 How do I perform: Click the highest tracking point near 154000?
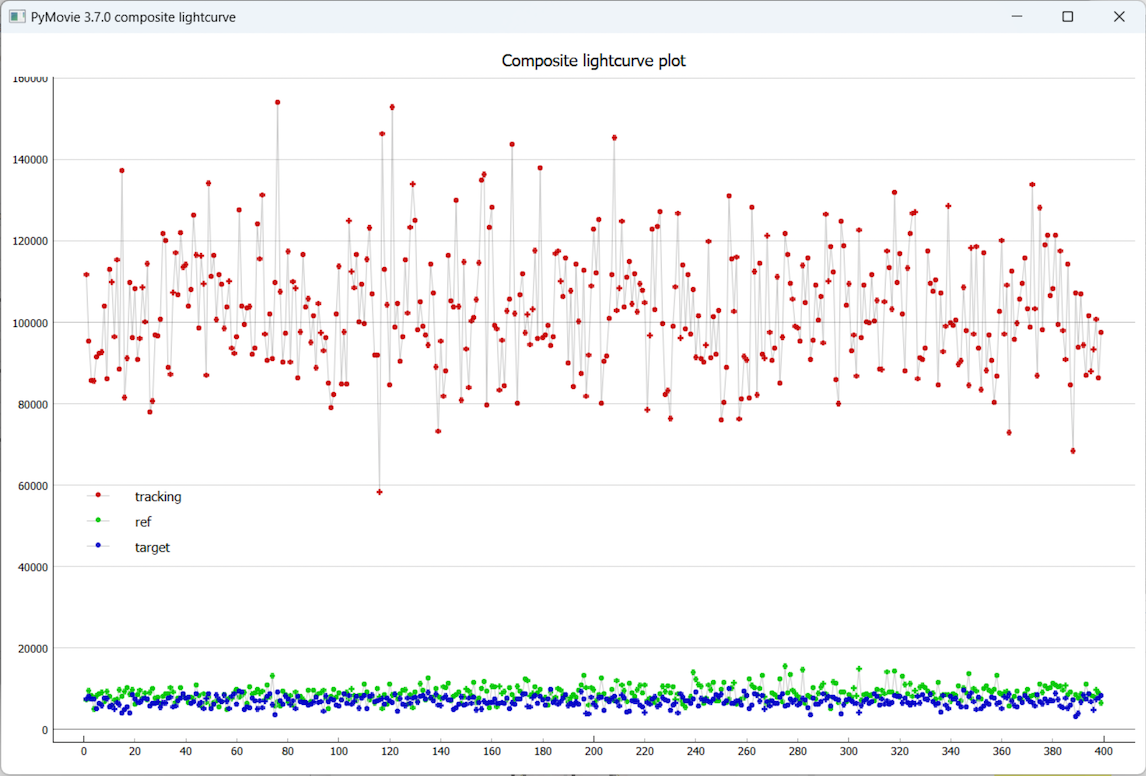point(277,102)
